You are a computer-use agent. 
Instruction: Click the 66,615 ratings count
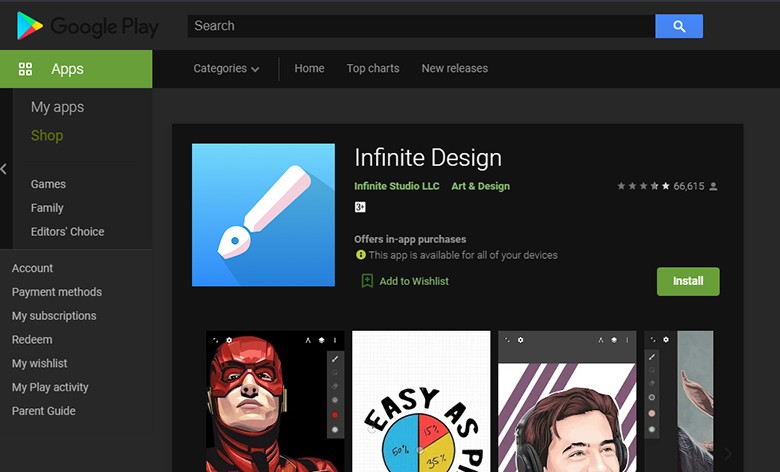(x=689, y=186)
